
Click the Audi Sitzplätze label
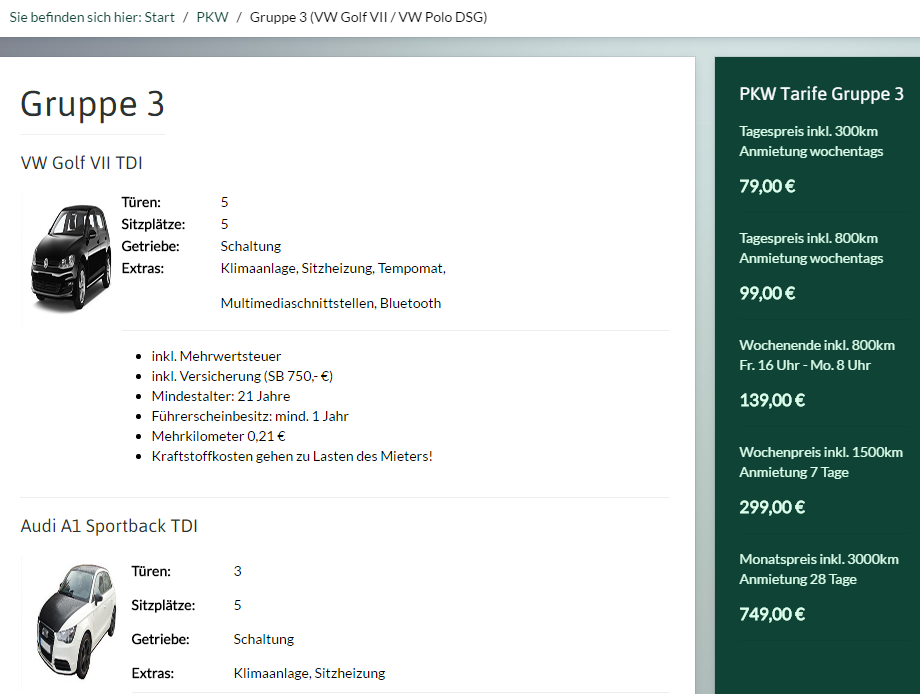163,605
